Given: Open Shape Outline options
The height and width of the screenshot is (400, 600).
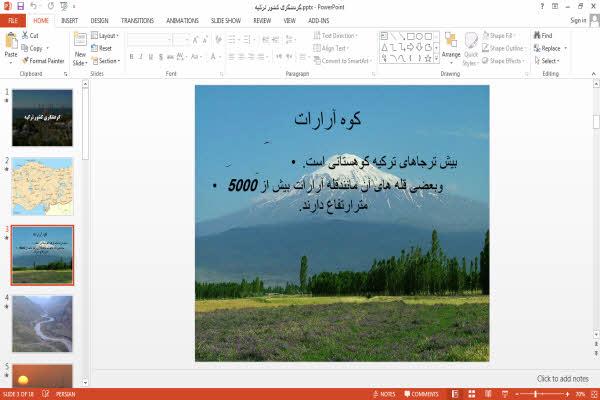Looking at the screenshot, I should (504, 48).
